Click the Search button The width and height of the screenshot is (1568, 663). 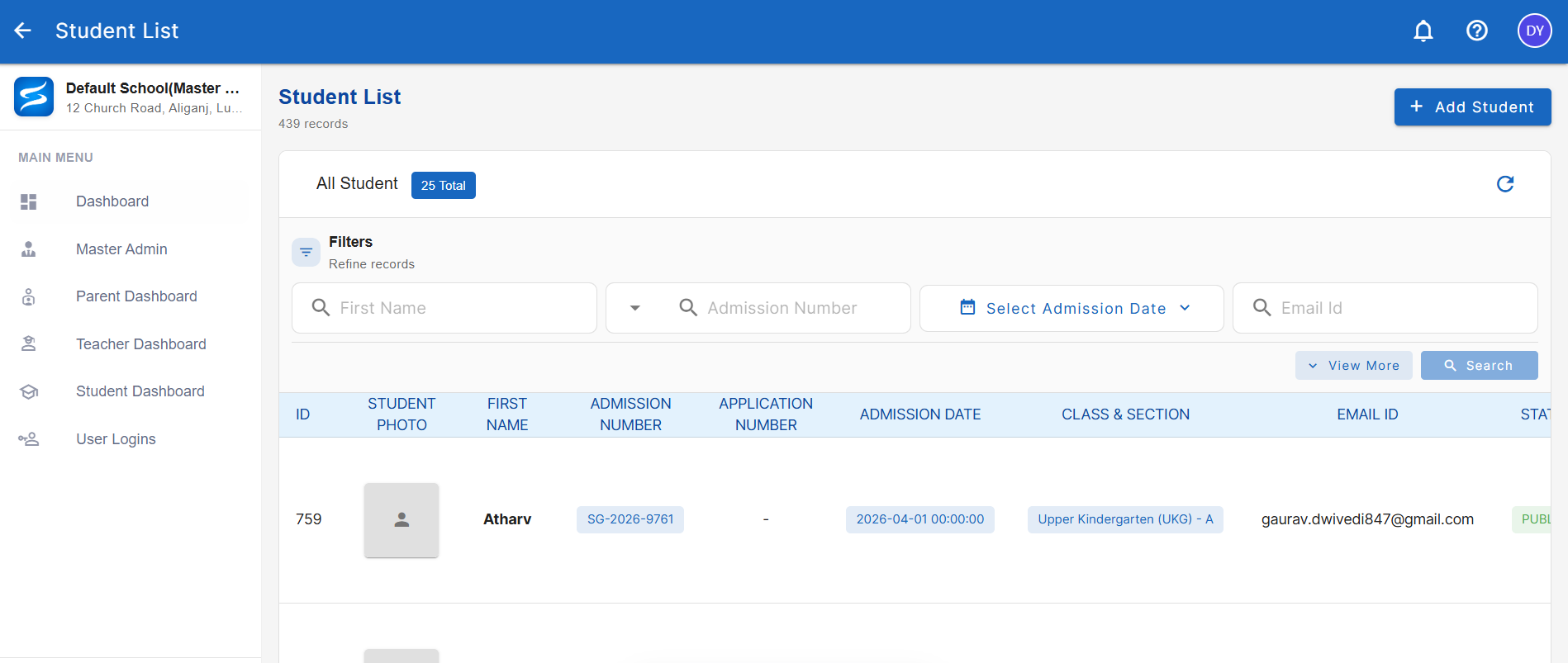pyautogui.click(x=1479, y=366)
